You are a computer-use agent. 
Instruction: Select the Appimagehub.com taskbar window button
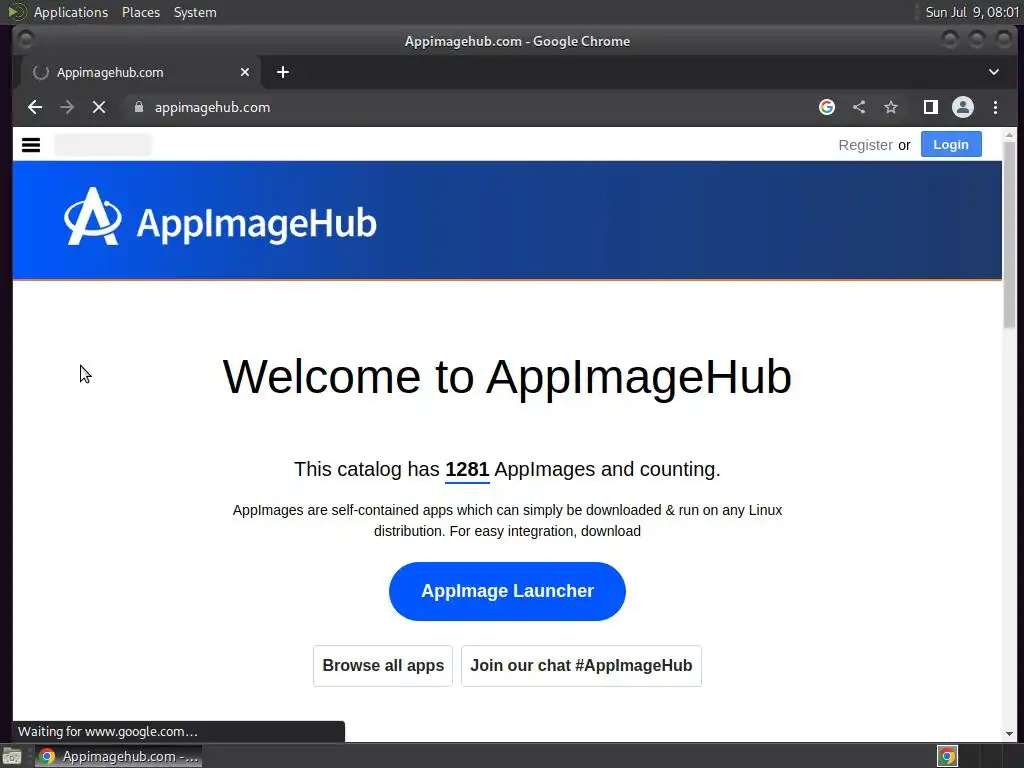pos(118,756)
